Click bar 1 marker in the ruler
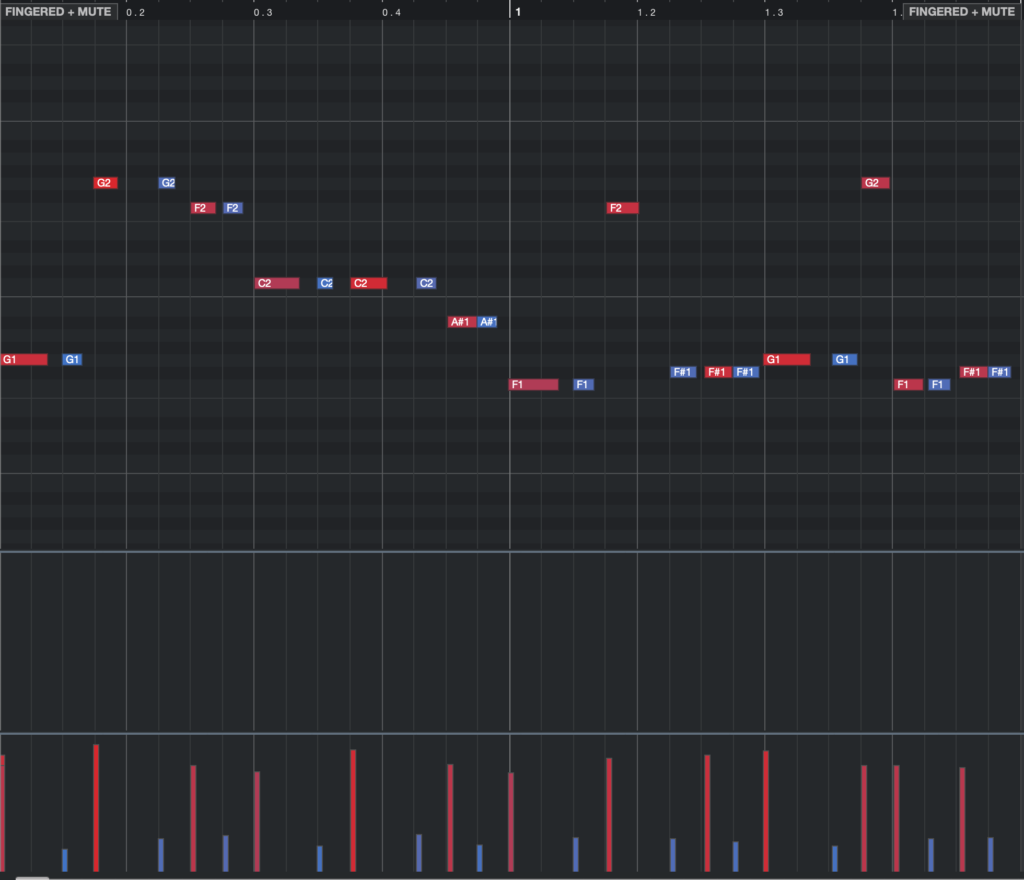Image resolution: width=1024 pixels, height=880 pixels. click(x=517, y=12)
